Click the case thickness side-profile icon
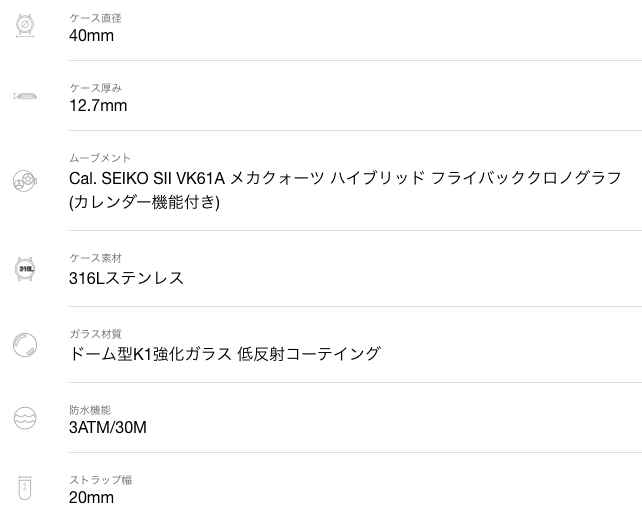This screenshot has width=642, height=521. click(x=25, y=96)
